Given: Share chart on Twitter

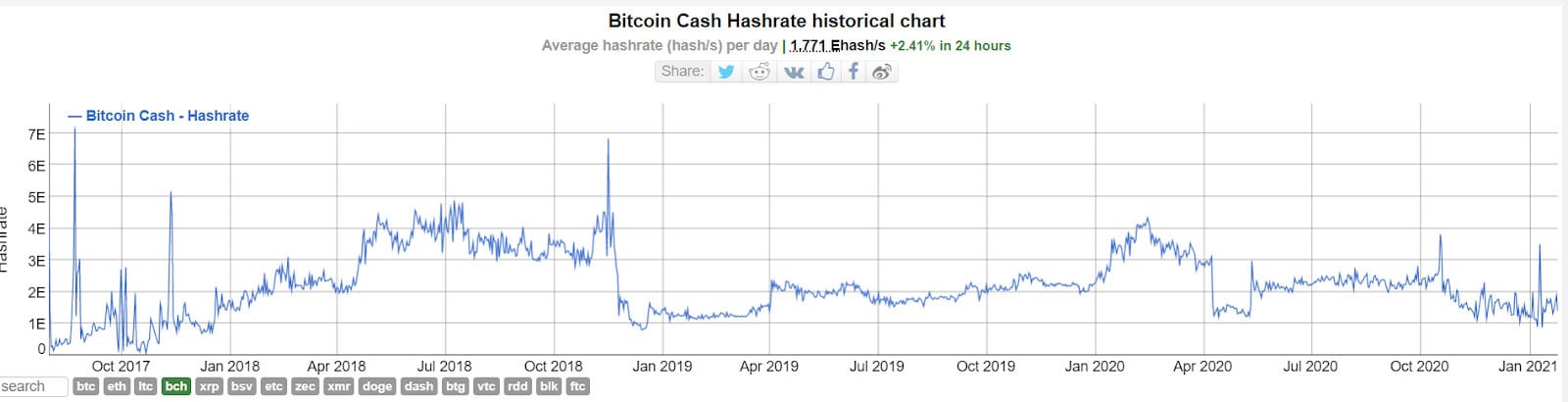Looking at the screenshot, I should tap(726, 72).
